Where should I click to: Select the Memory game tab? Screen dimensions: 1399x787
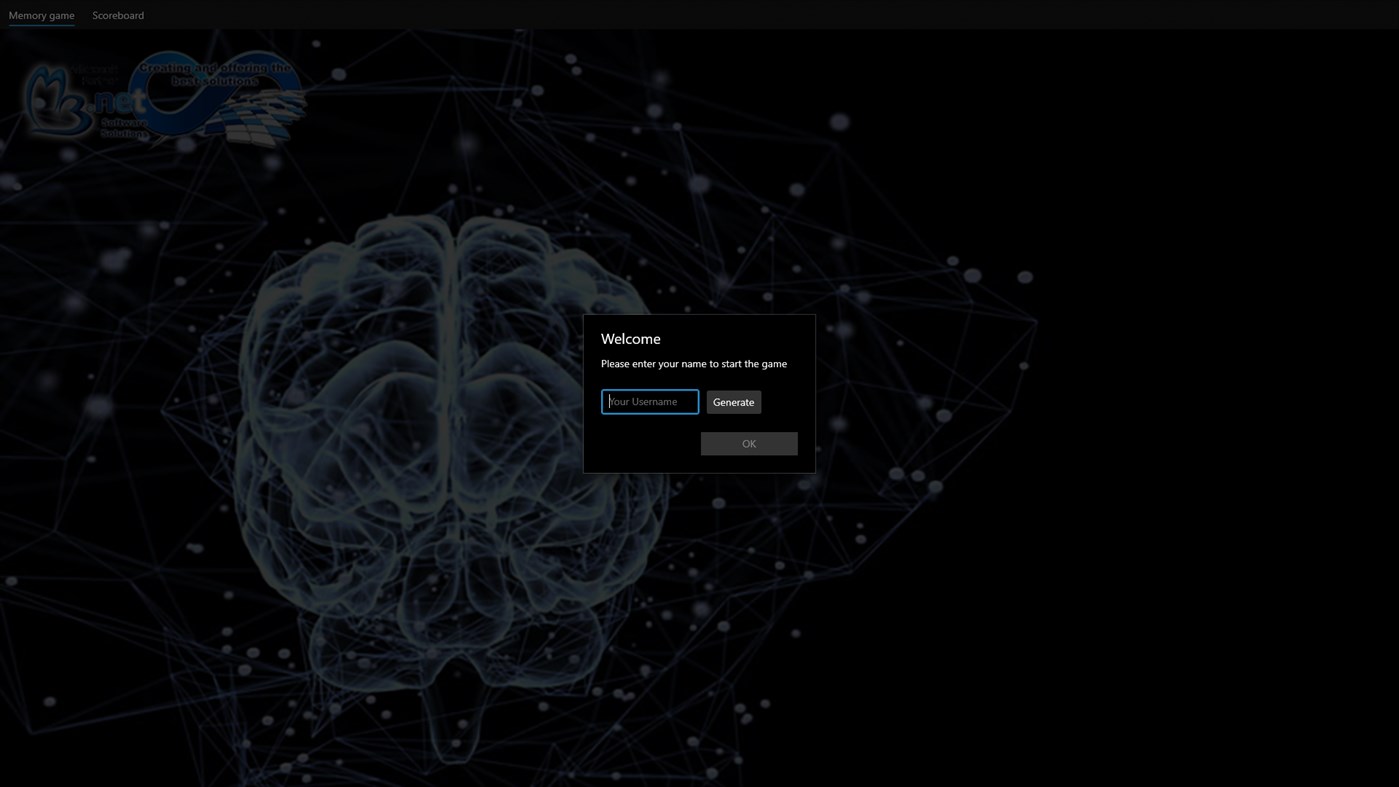[41, 15]
